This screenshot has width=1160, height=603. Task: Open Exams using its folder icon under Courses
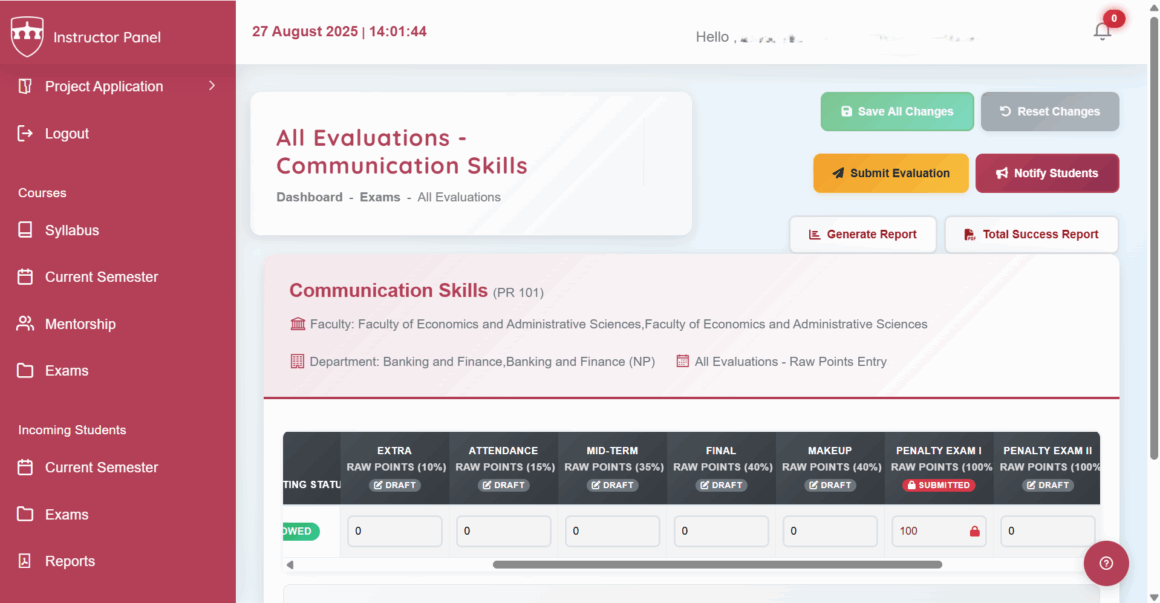click(x=24, y=370)
